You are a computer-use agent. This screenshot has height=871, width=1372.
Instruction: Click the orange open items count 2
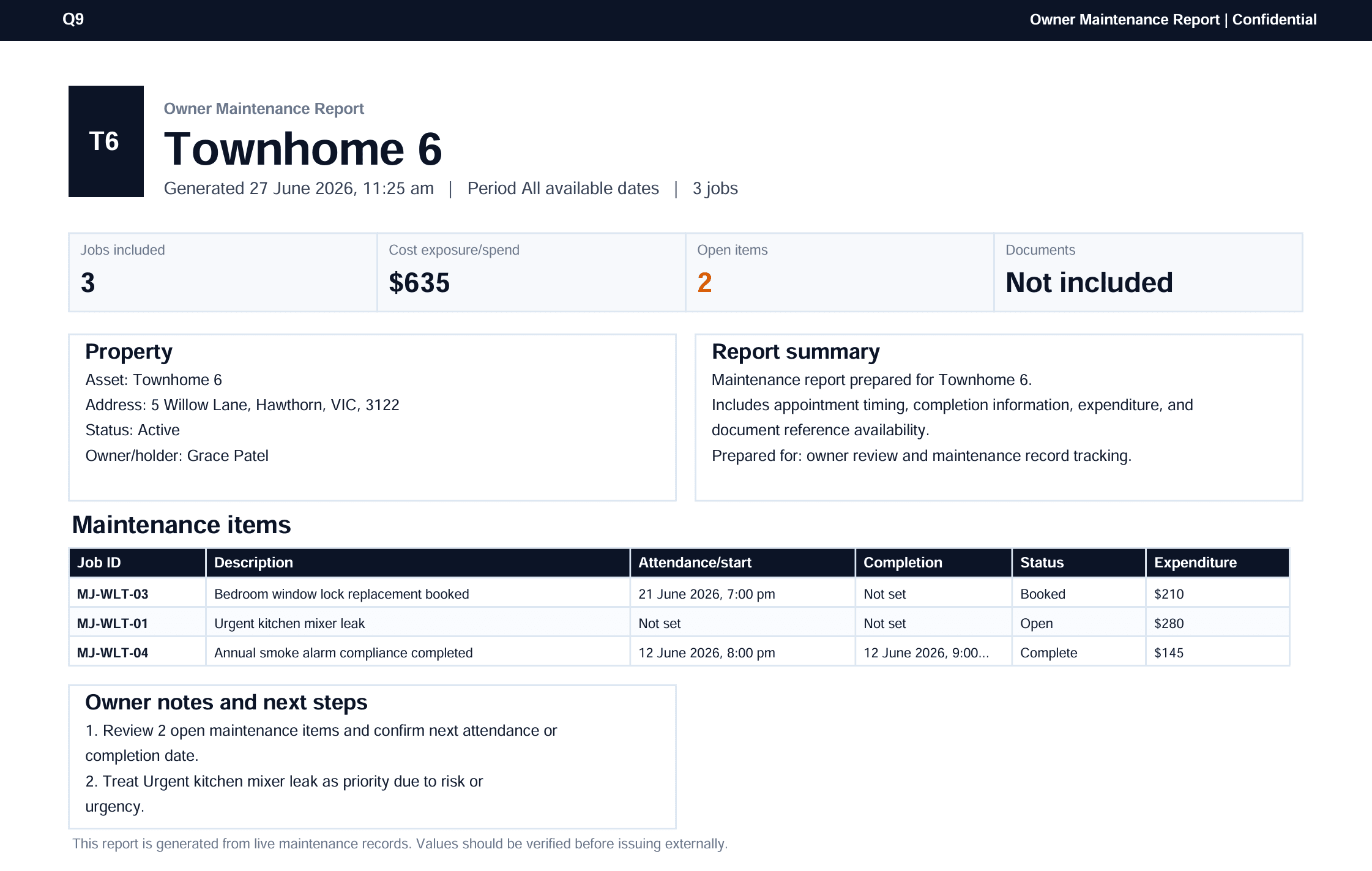click(x=704, y=283)
